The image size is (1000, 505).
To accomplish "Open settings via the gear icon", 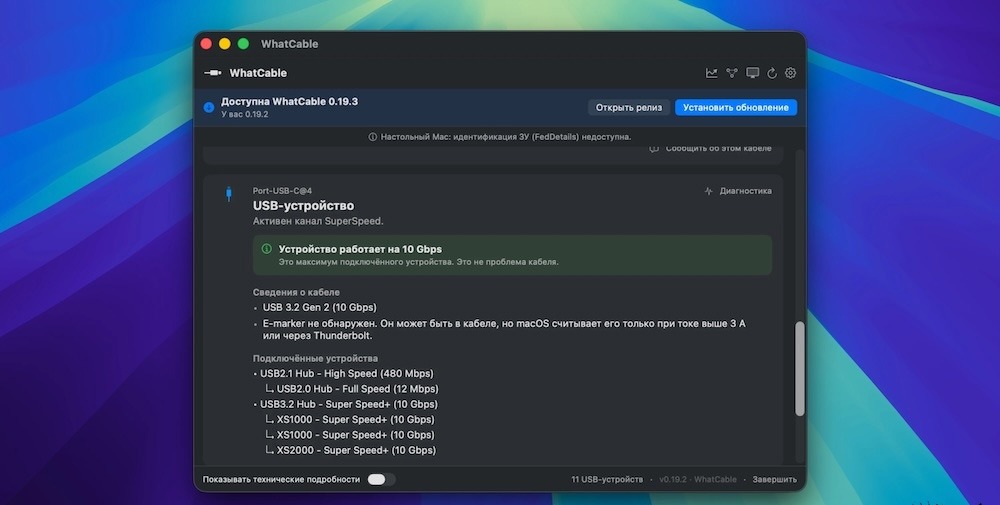I will 790,73.
